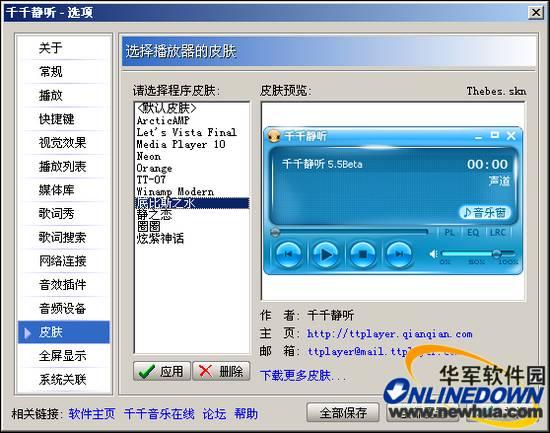Screen dimensions: 550x433
Task: Select the 皮肤 category in the sidebar
Action: [x=63, y=332]
